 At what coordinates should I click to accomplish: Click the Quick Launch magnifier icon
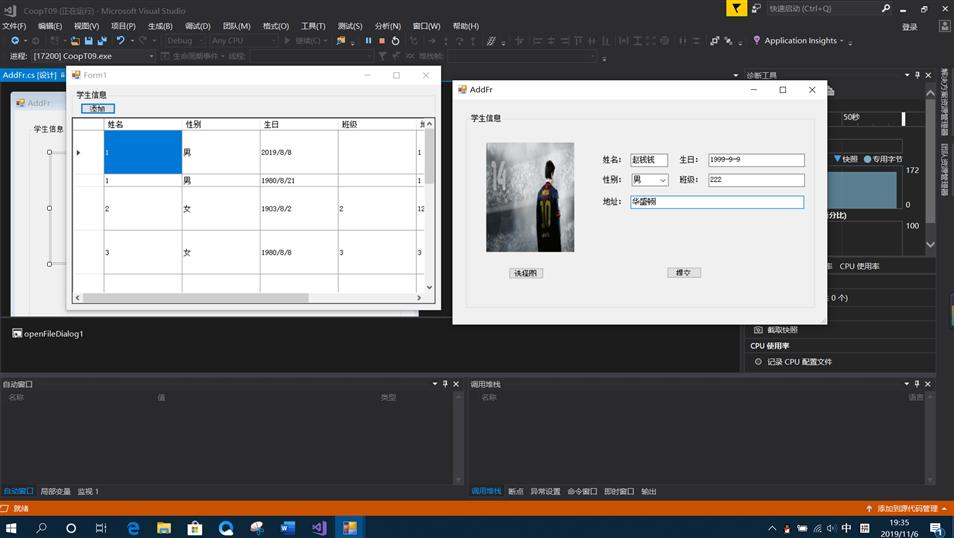click(886, 9)
